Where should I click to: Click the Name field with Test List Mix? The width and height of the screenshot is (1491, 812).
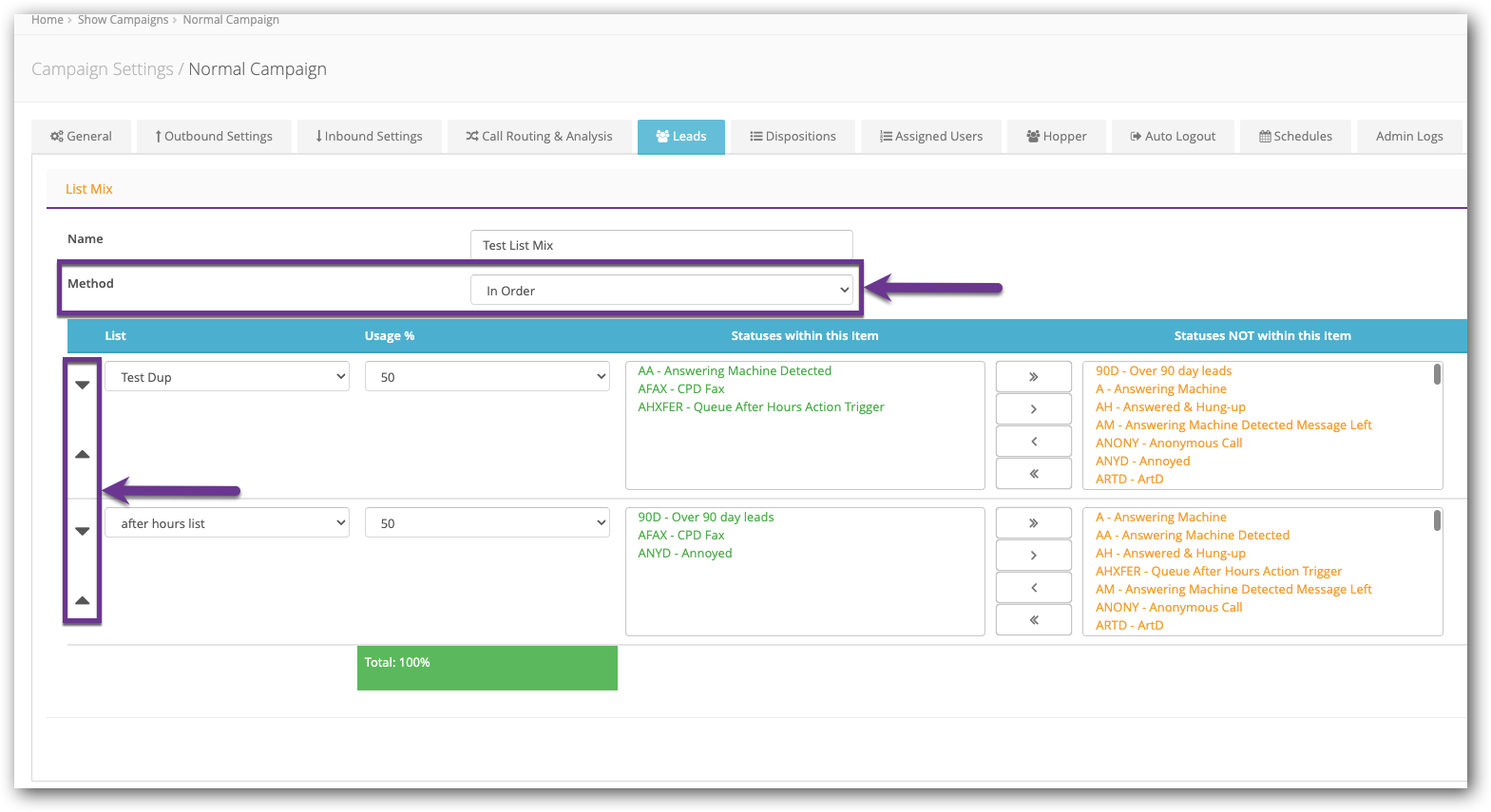pos(661,245)
